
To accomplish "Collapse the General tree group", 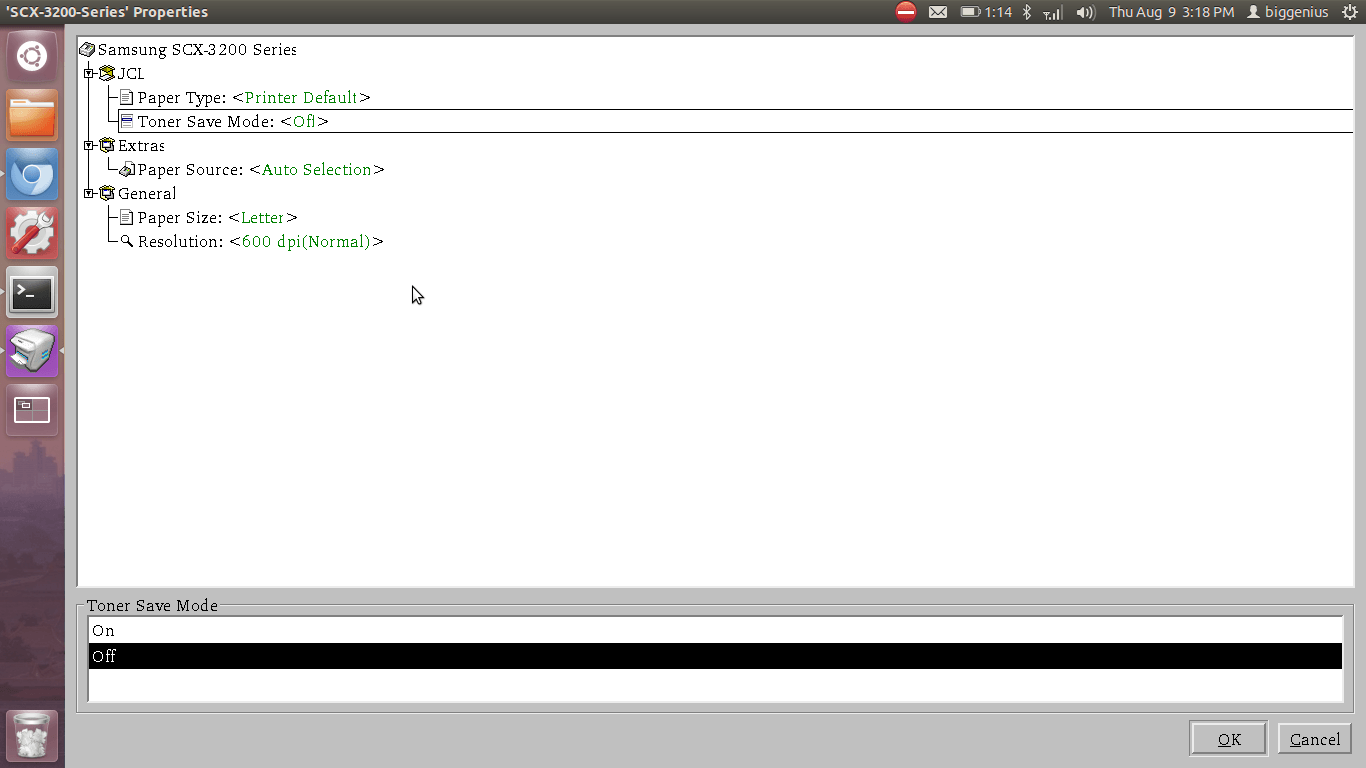I will click(x=89, y=193).
